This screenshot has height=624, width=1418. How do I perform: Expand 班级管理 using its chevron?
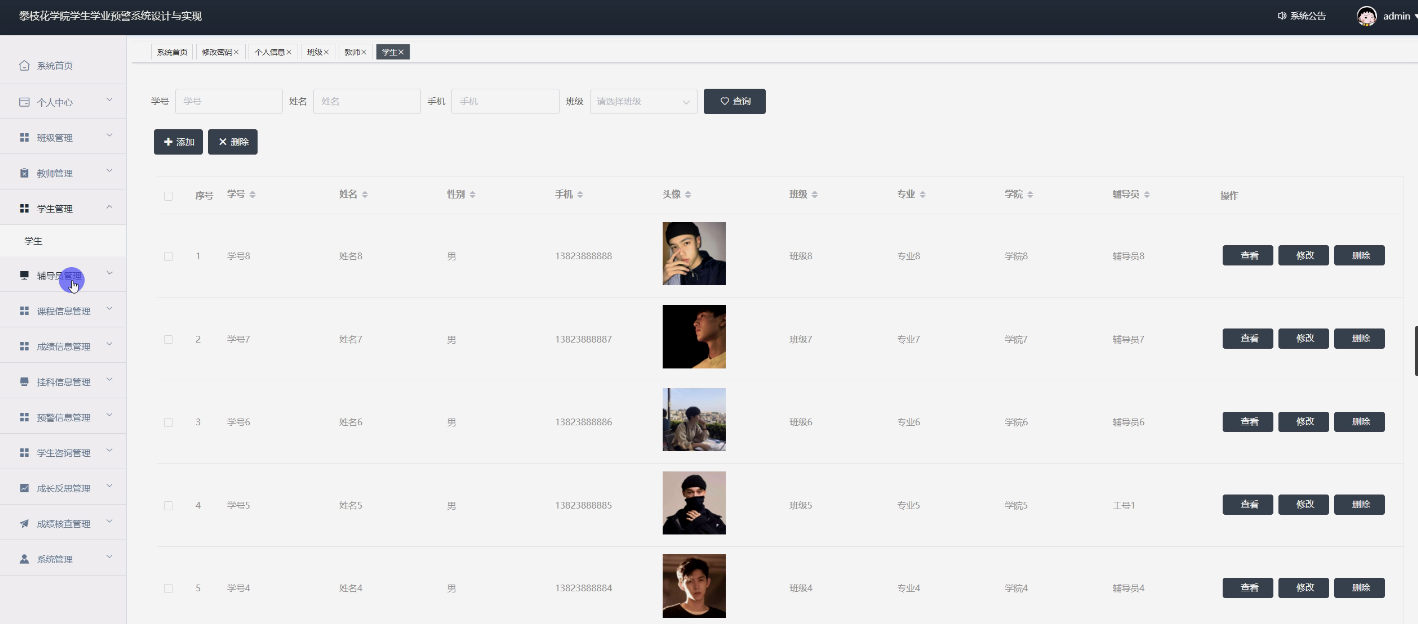tap(109, 136)
